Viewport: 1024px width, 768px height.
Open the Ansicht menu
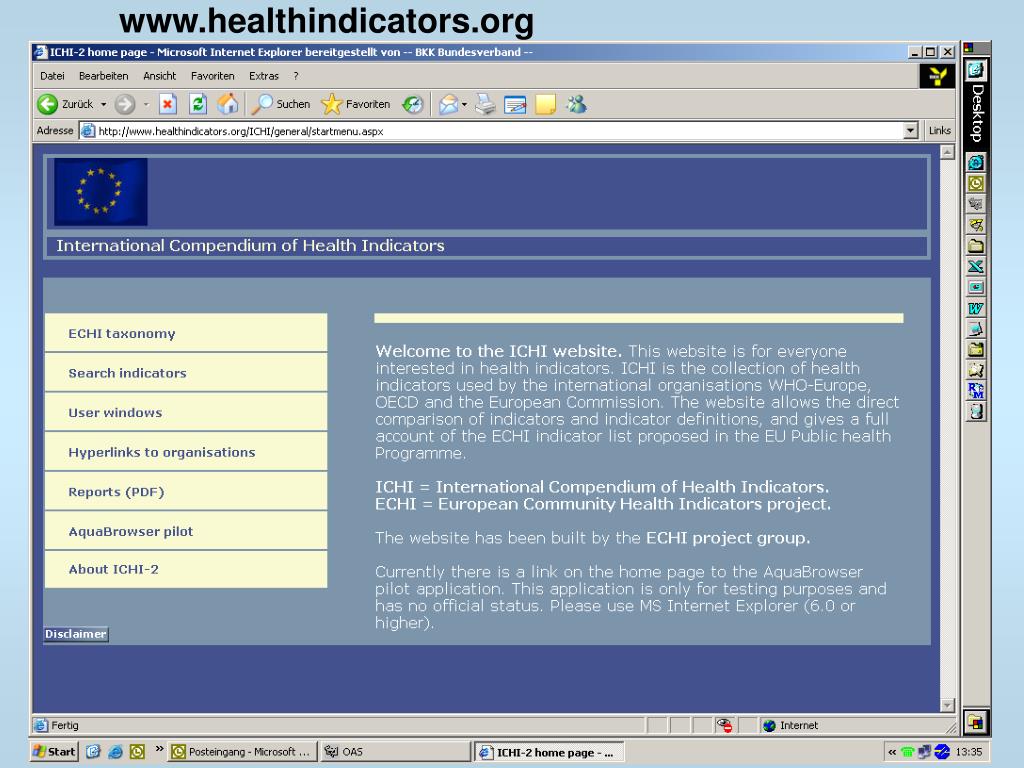[x=159, y=76]
